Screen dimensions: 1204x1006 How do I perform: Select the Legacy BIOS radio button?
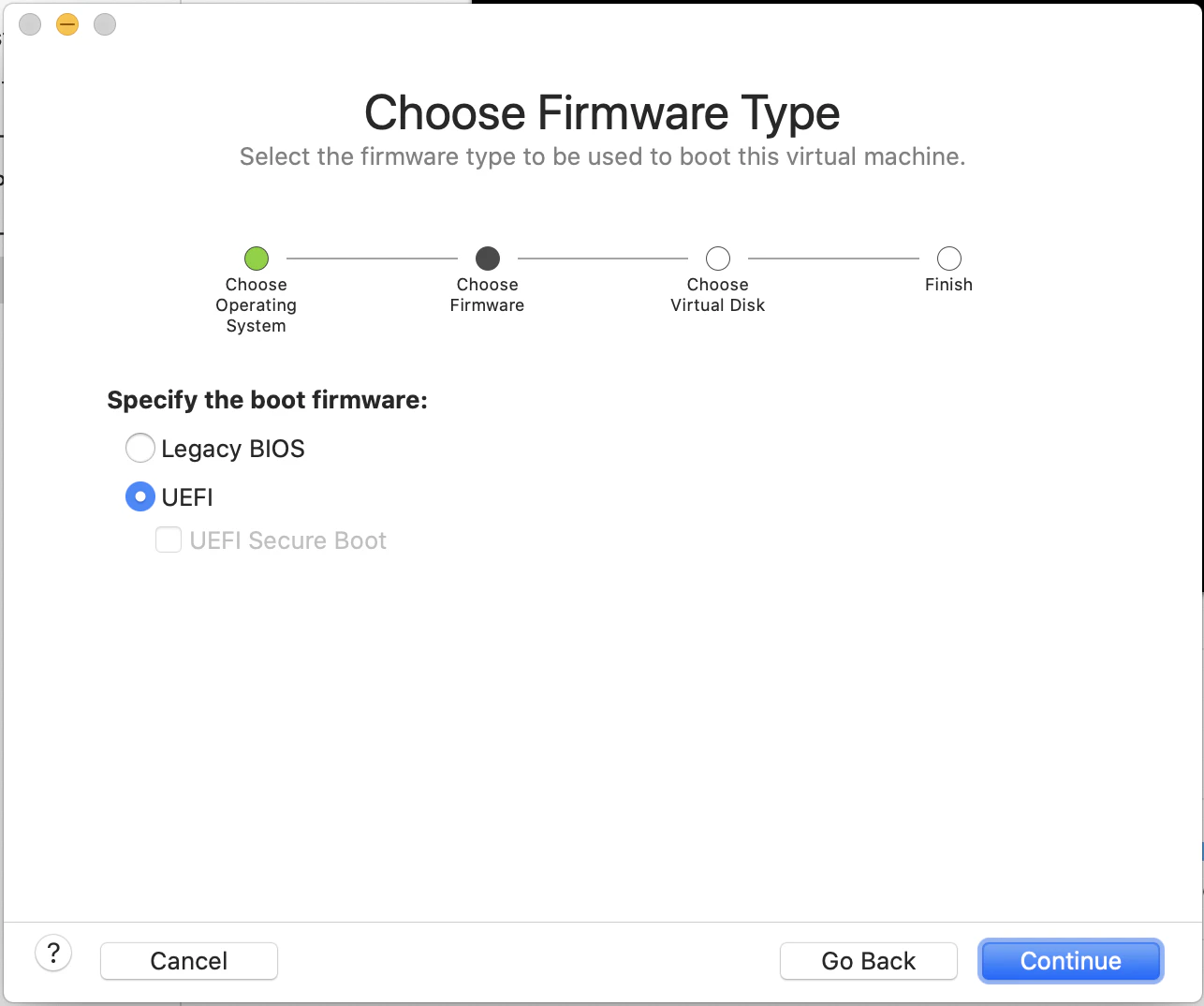140,449
